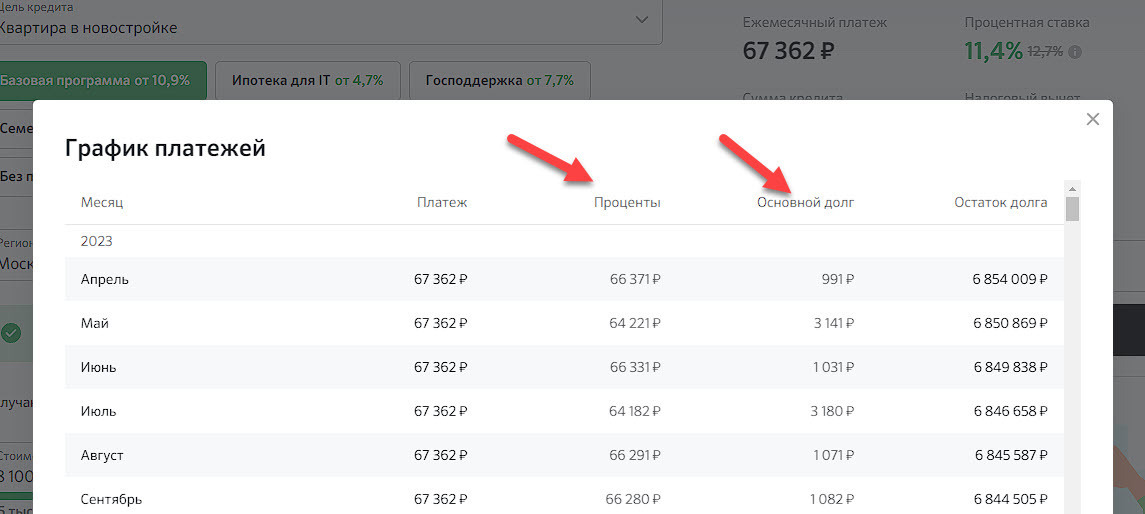Click remaining debt 6 845 587 ₽
This screenshot has height=514, width=1145.
1011,456
